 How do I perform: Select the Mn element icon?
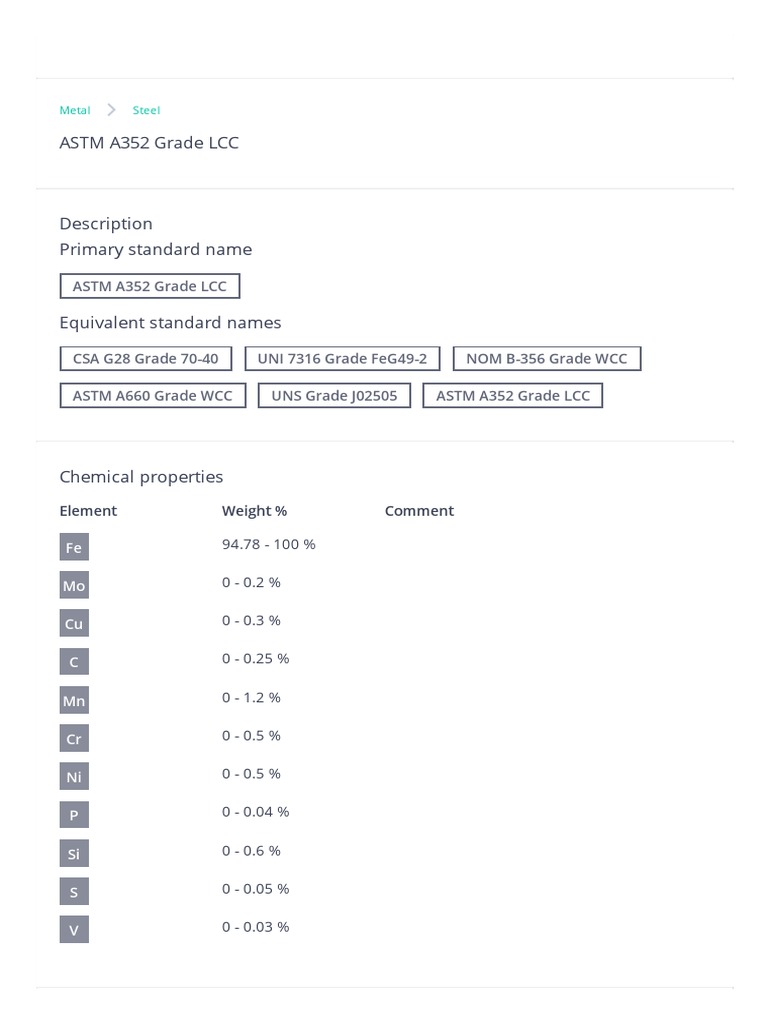(74, 700)
